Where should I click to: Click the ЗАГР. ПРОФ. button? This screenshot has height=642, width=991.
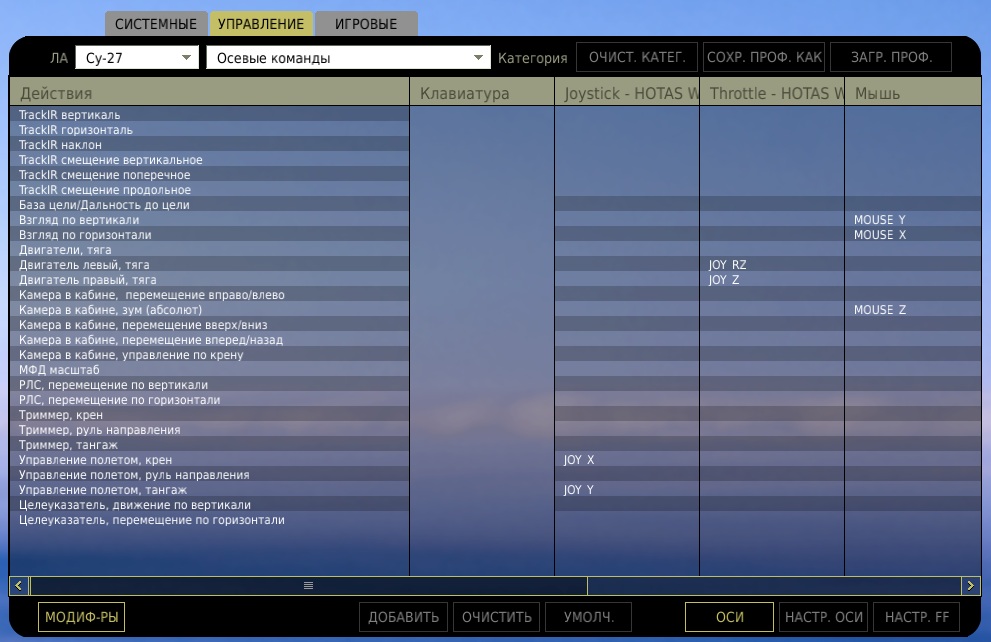point(891,57)
